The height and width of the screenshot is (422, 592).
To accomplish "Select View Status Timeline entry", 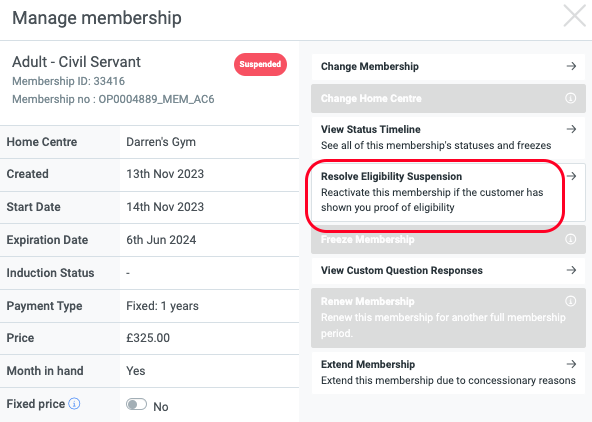I will click(448, 137).
